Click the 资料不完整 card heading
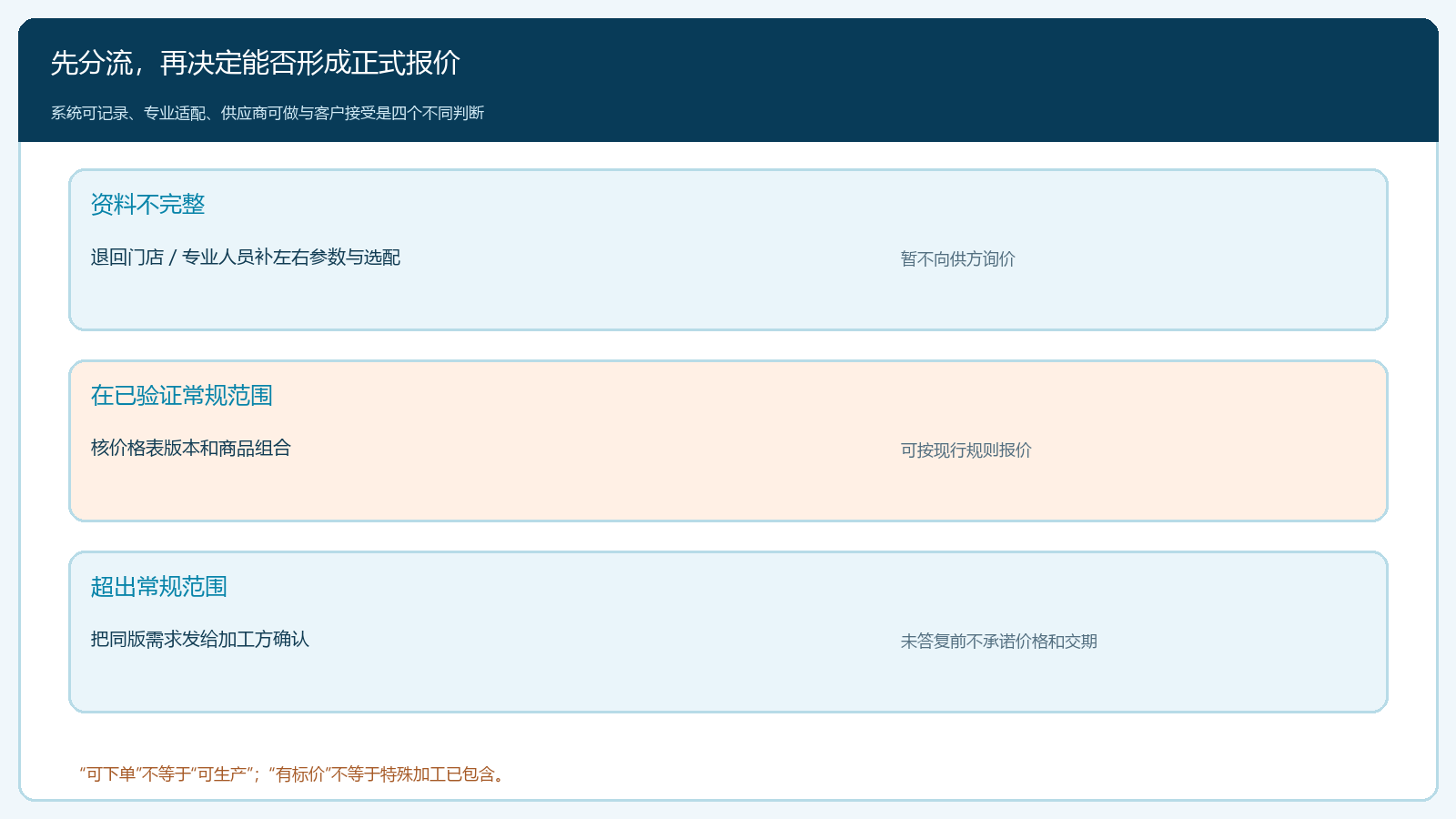 coord(148,205)
